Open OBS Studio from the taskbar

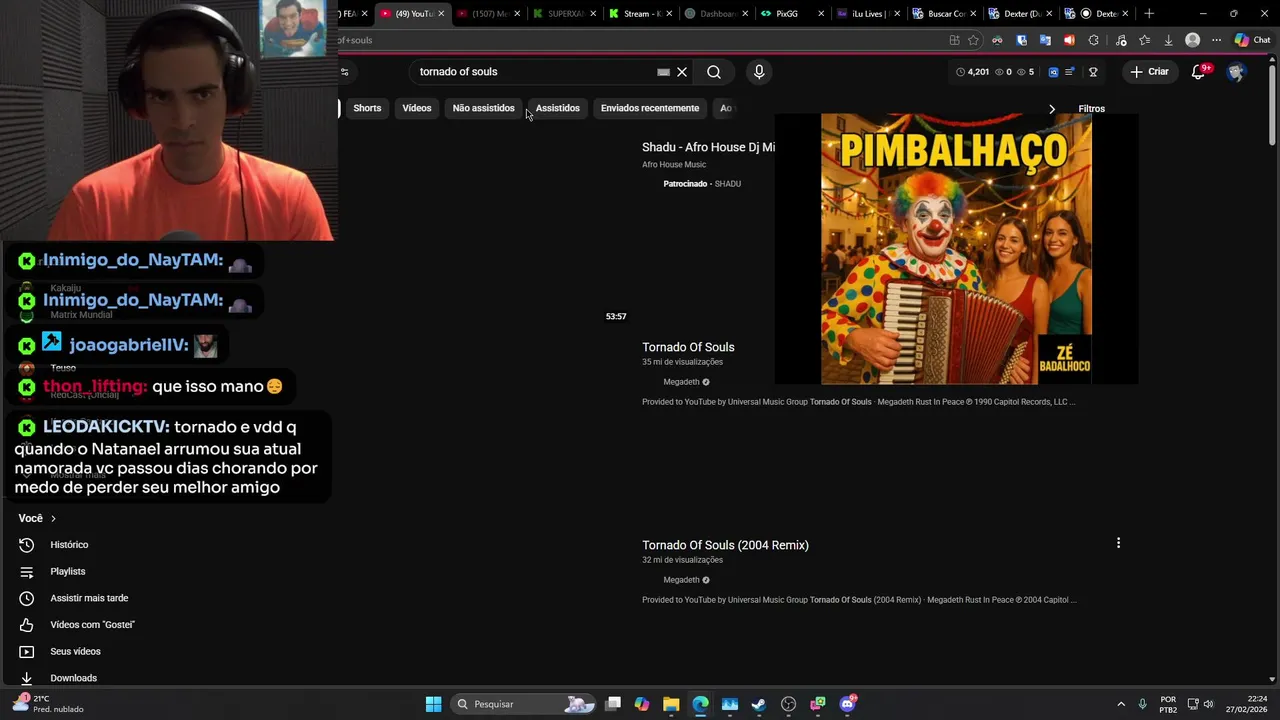[x=788, y=704]
